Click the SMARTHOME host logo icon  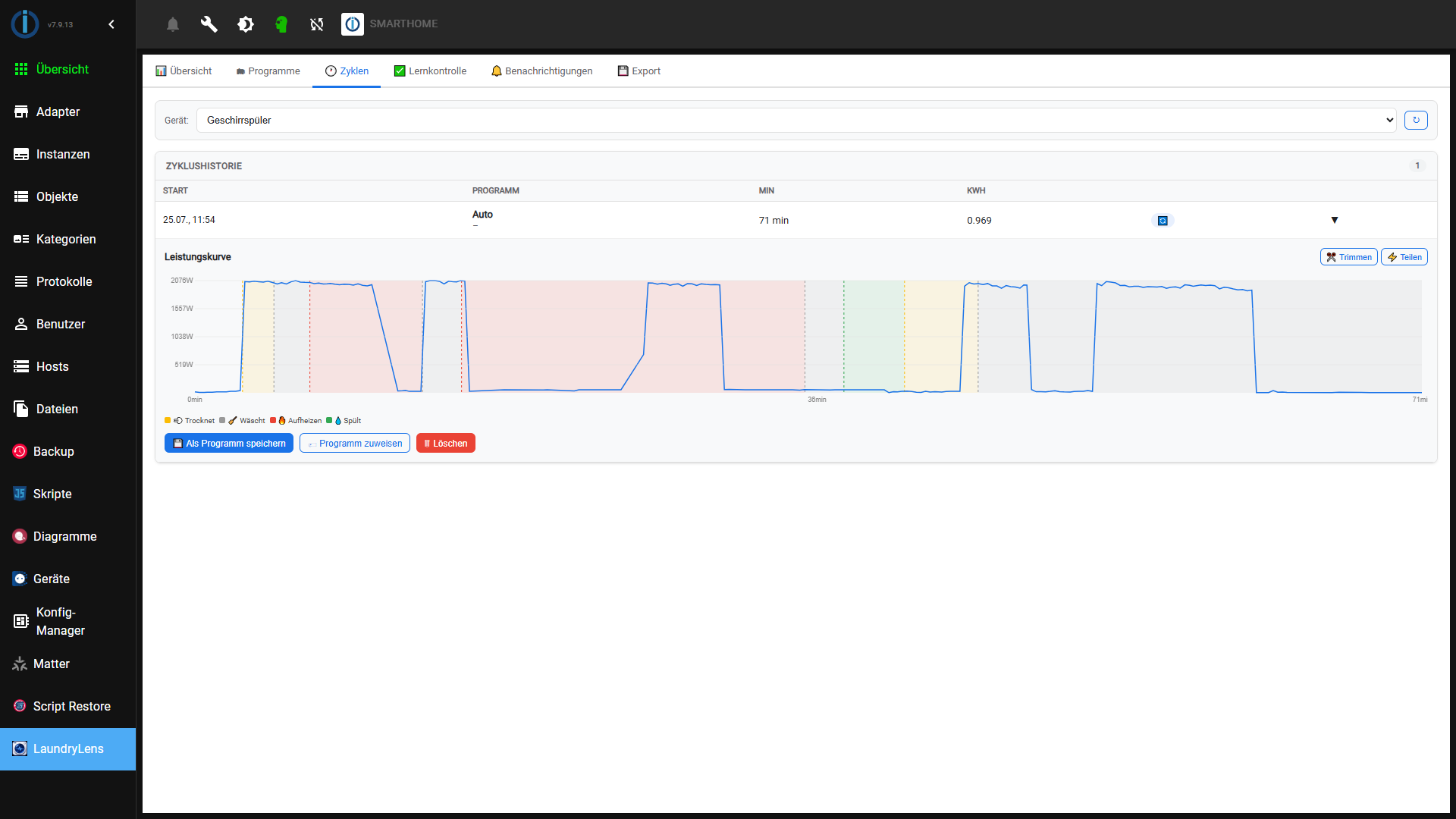(x=353, y=24)
